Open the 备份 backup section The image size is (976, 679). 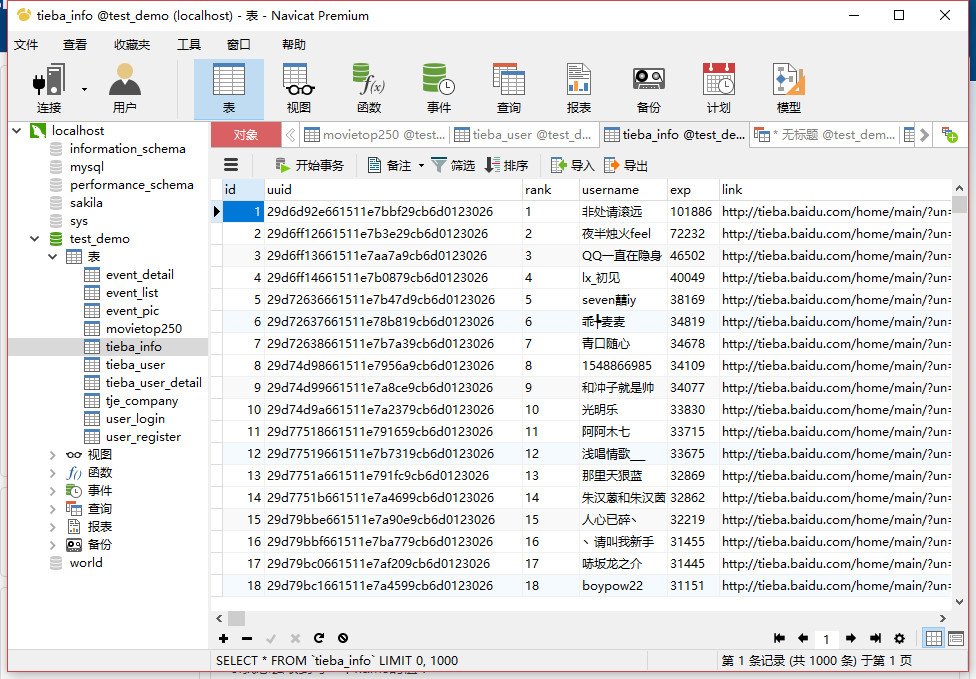point(649,88)
